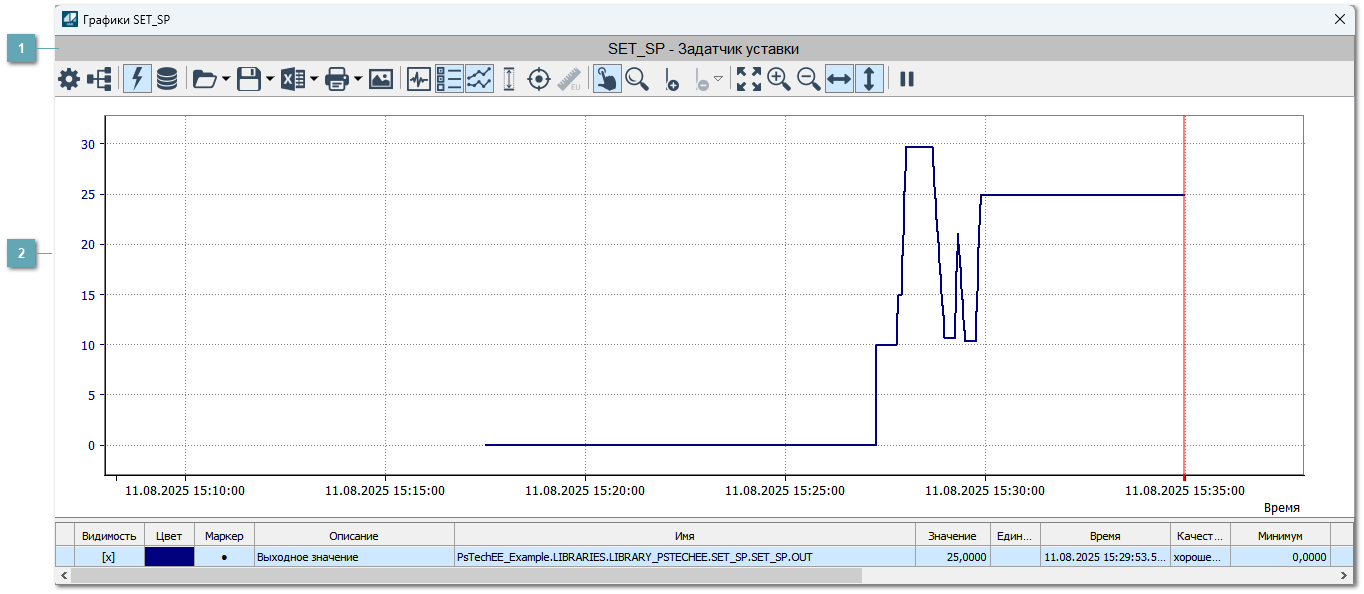Click the crosshair target icon
1364x594 pixels.
[x=539, y=80]
